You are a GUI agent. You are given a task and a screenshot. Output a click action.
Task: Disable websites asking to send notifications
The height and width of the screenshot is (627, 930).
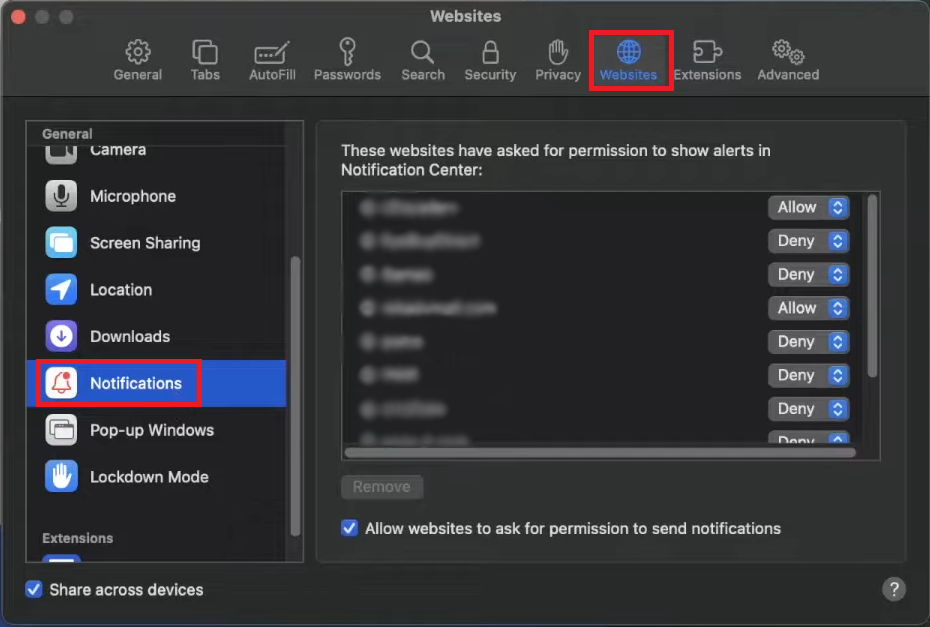[349, 528]
